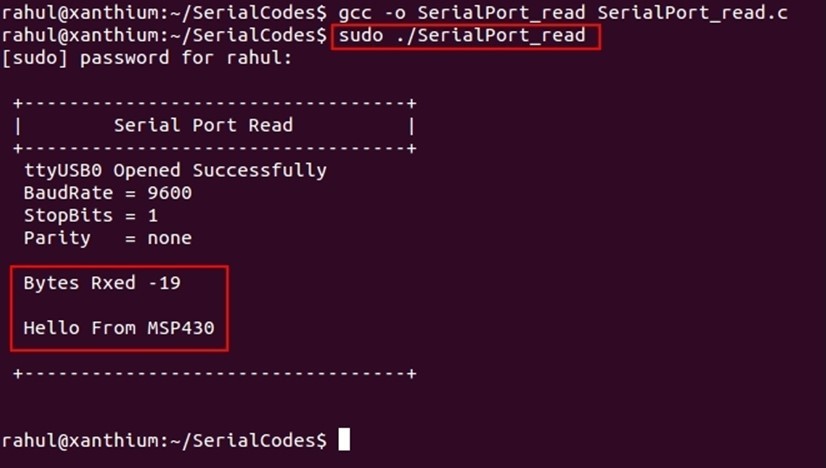Click the "Hello From MSP430" received text

coord(119,327)
